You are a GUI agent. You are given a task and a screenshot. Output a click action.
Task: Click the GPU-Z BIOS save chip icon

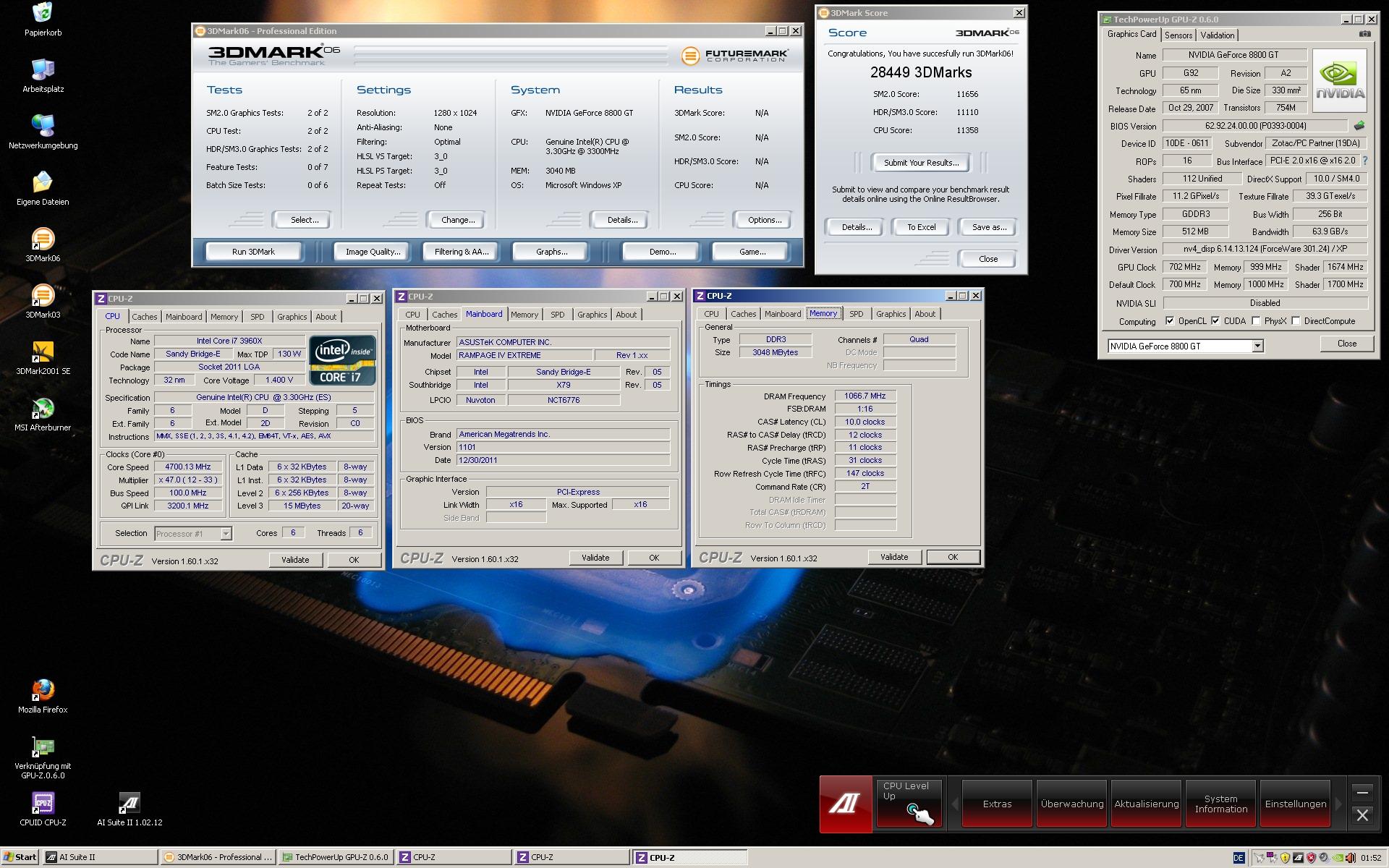pyautogui.click(x=1359, y=126)
